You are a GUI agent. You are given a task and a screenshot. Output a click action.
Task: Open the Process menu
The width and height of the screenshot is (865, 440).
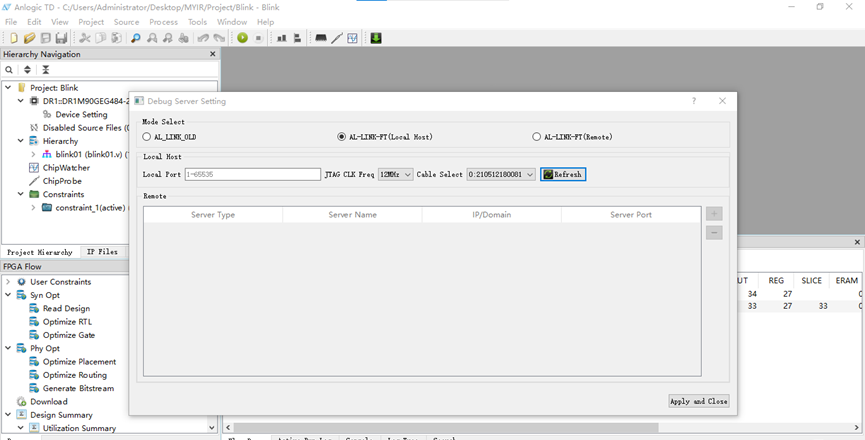click(x=163, y=22)
